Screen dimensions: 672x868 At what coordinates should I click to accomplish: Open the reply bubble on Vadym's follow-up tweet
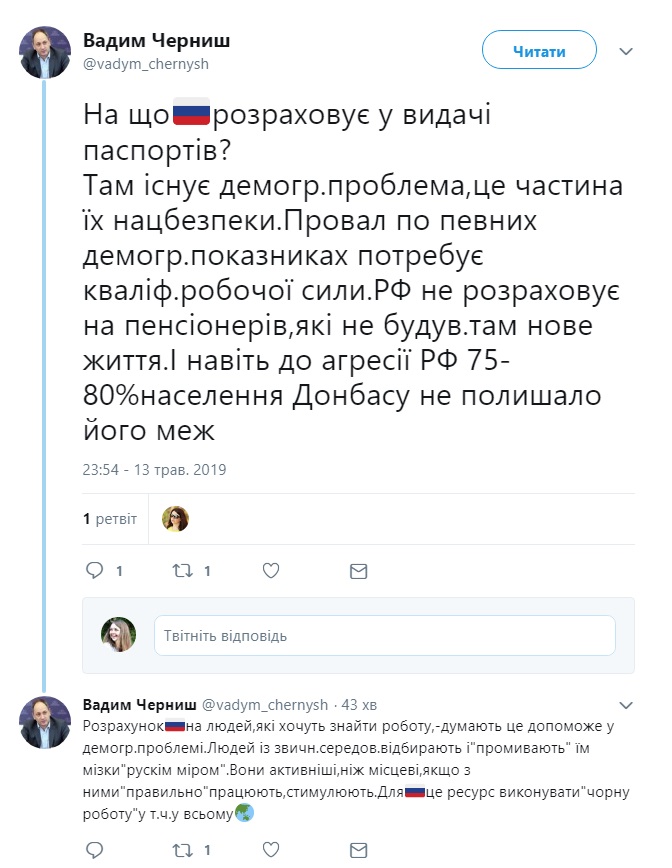click(x=95, y=850)
